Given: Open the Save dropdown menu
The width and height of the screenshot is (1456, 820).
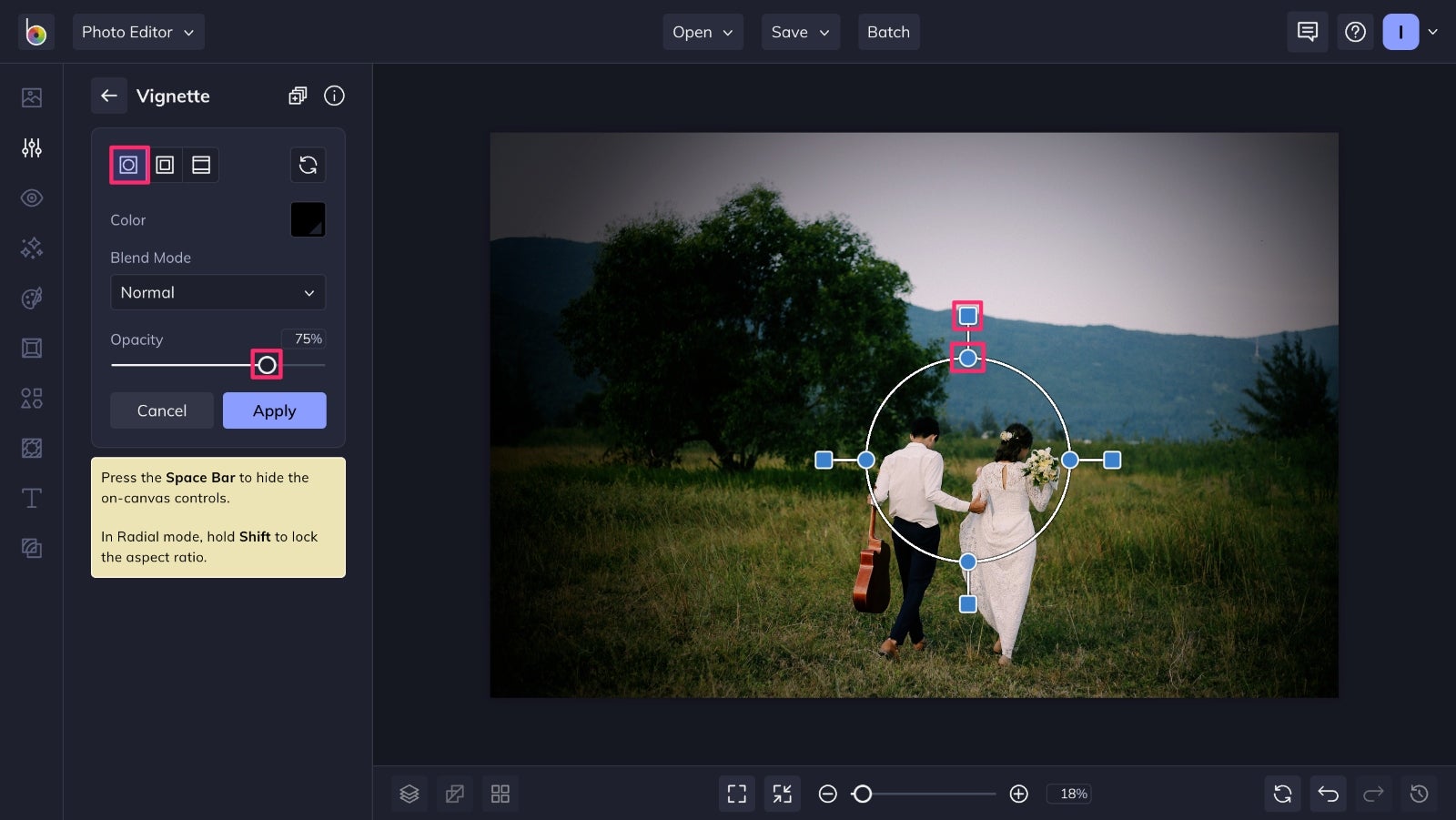Looking at the screenshot, I should coord(800,32).
